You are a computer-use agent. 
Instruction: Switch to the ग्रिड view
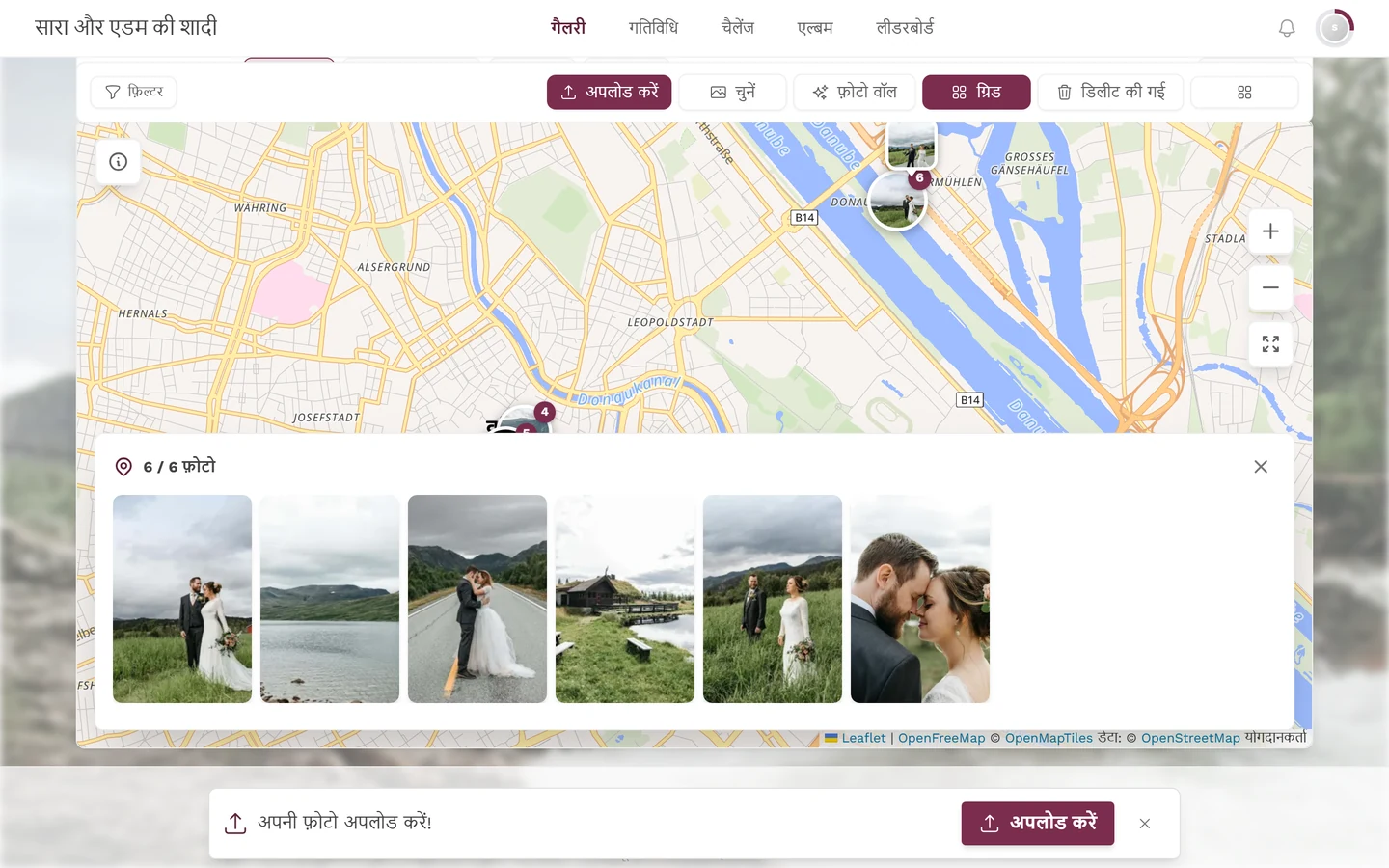click(x=976, y=93)
